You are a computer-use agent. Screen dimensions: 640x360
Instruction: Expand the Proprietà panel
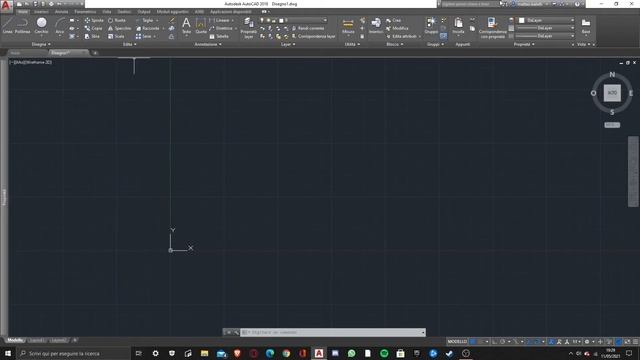[524, 44]
